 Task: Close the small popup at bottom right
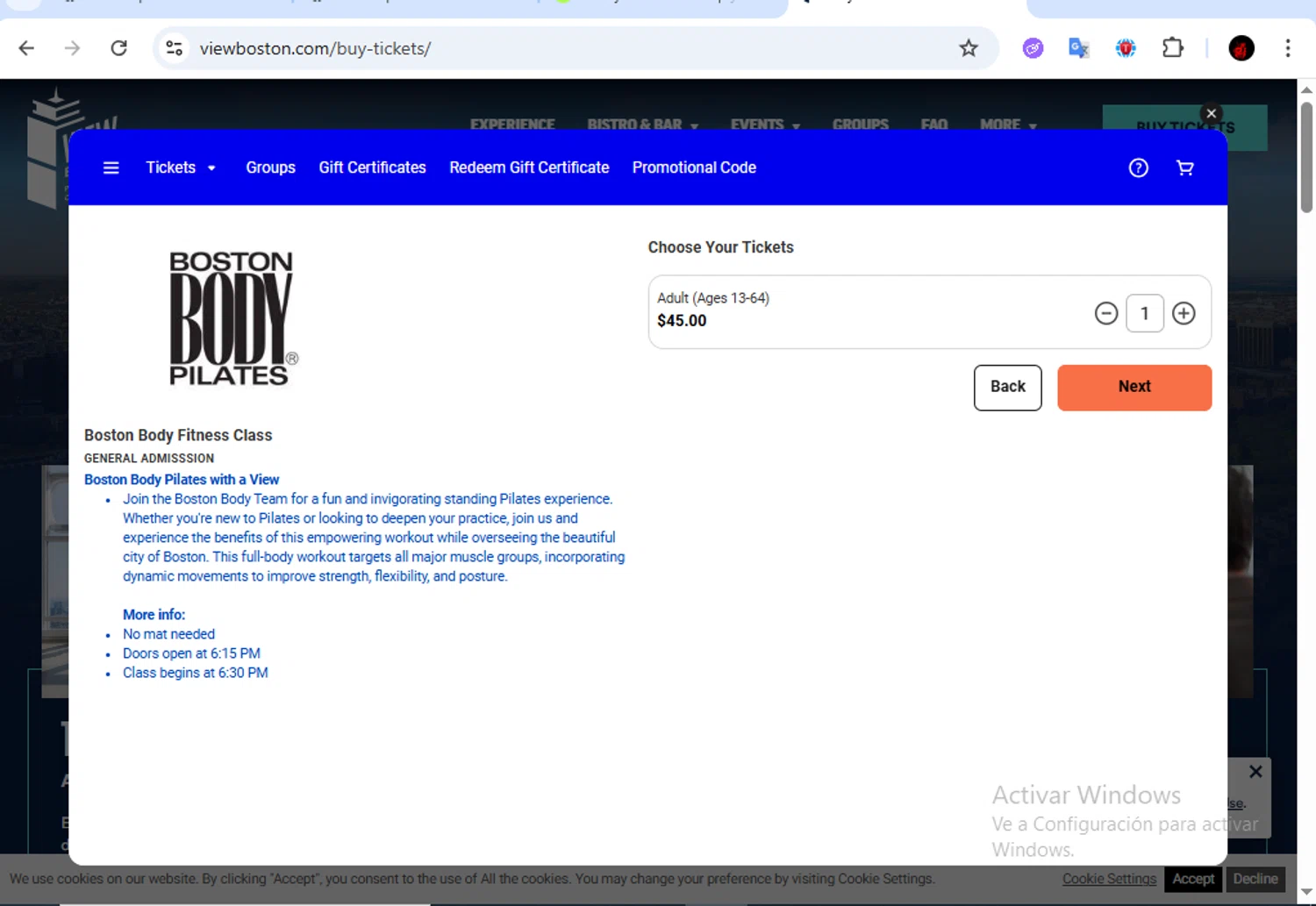click(x=1255, y=772)
